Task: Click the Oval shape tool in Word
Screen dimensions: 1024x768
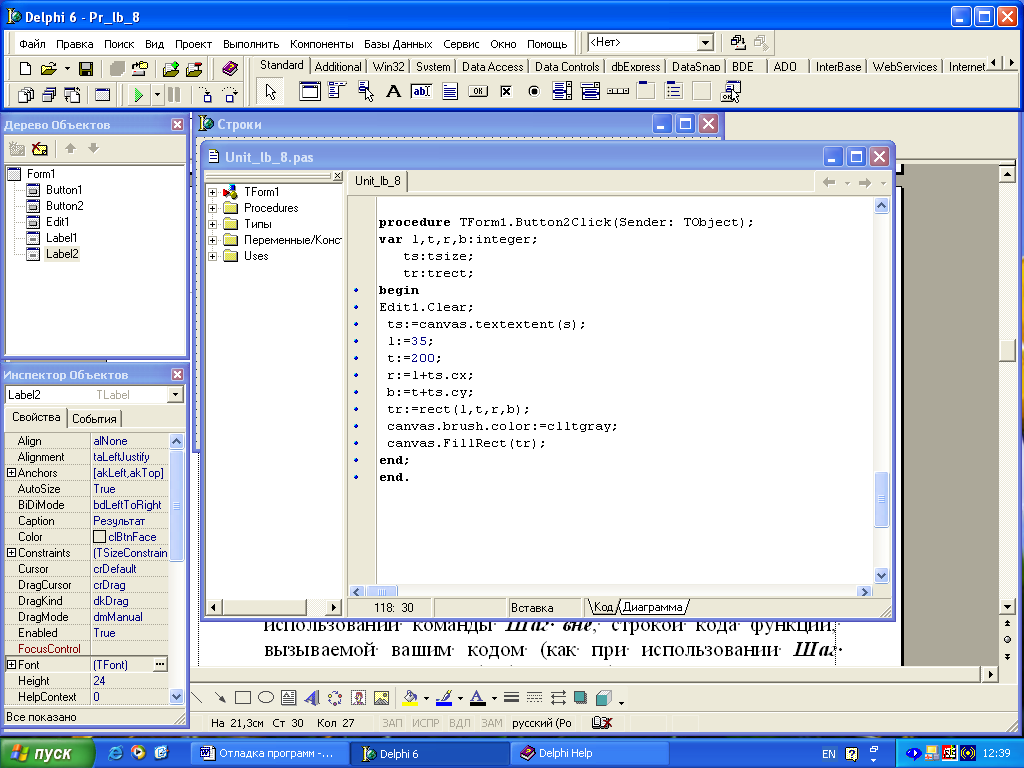Action: (266, 698)
